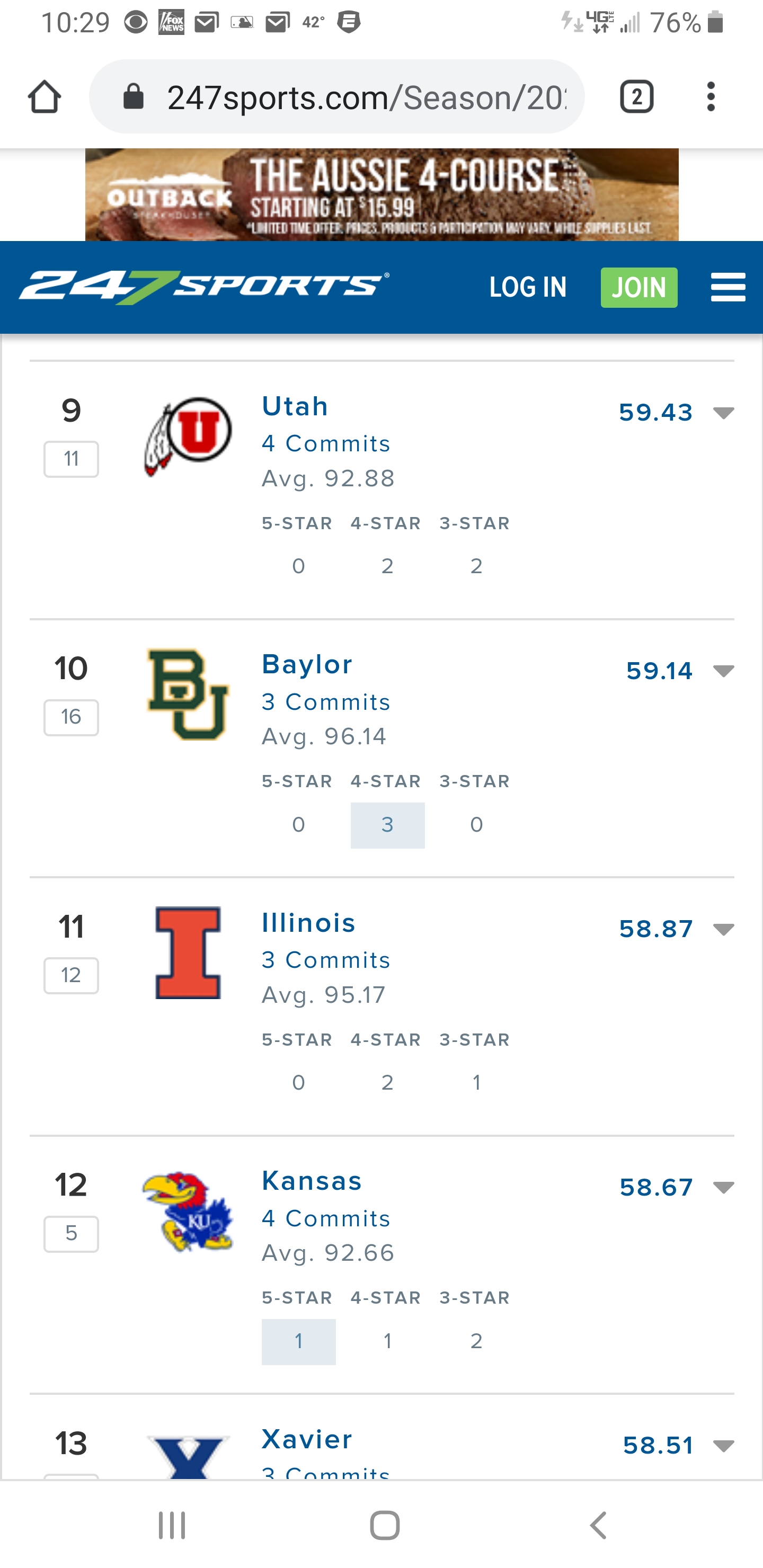Open the Xavier team page link

pos(307,1440)
